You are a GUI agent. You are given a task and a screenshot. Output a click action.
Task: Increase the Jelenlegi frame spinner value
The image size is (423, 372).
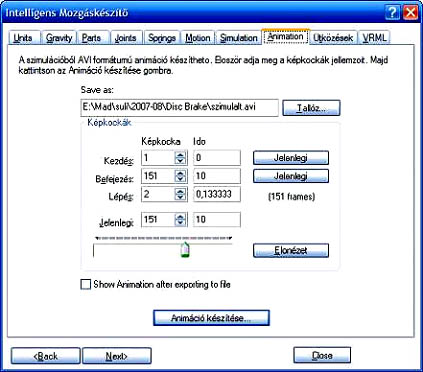point(180,216)
